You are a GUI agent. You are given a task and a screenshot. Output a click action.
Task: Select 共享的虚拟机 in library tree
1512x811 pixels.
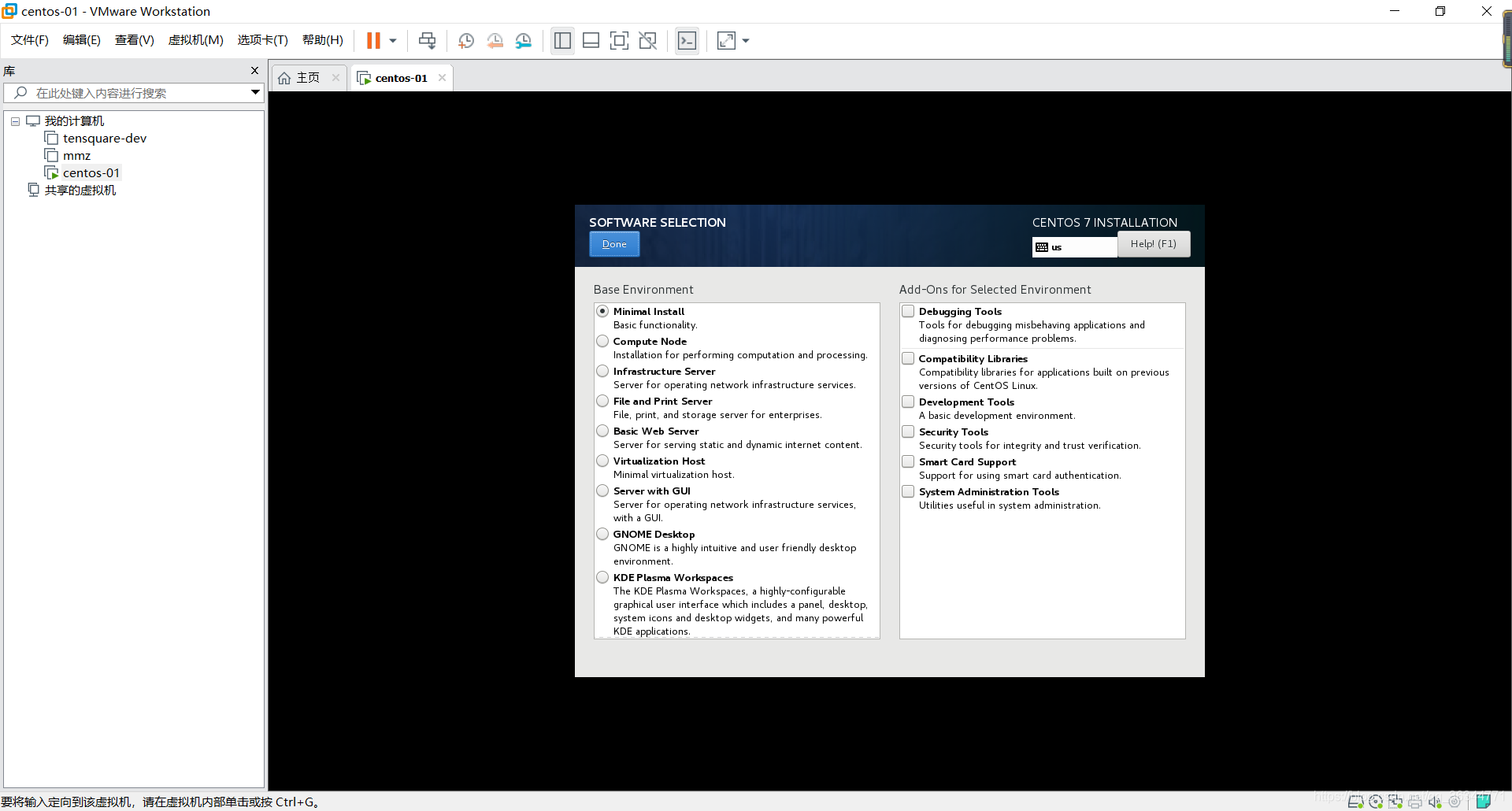(80, 191)
